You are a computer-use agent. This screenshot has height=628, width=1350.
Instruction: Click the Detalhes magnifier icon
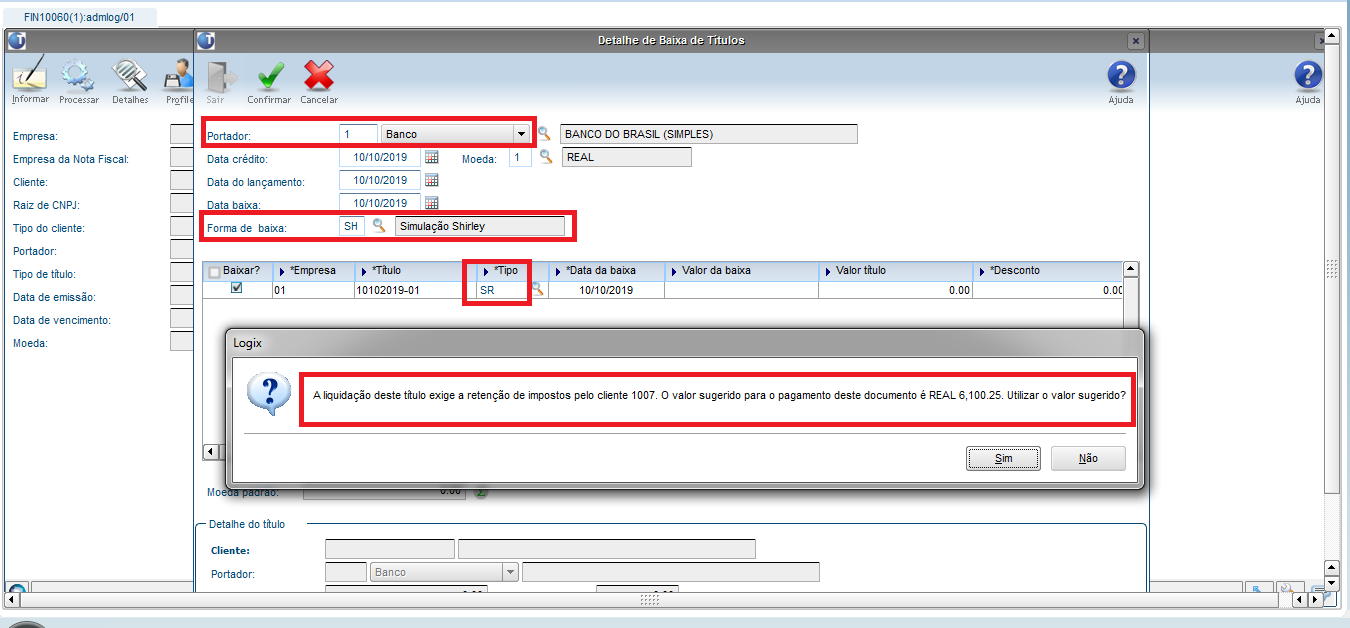tap(130, 76)
